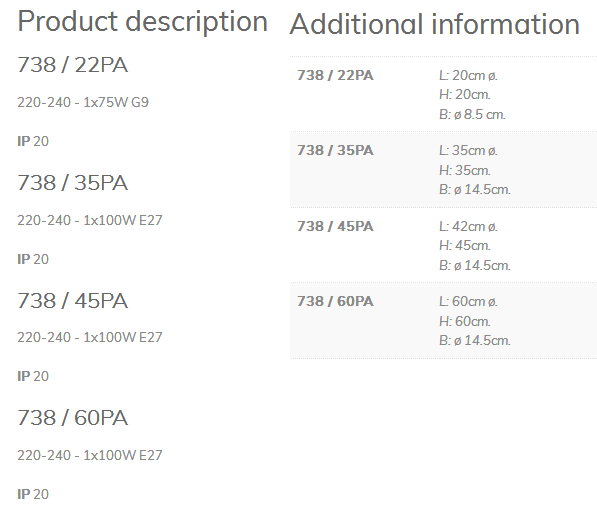Image resolution: width=597 pixels, height=510 pixels.
Task: Click the 1x75W G9 specification text
Action: point(116,102)
